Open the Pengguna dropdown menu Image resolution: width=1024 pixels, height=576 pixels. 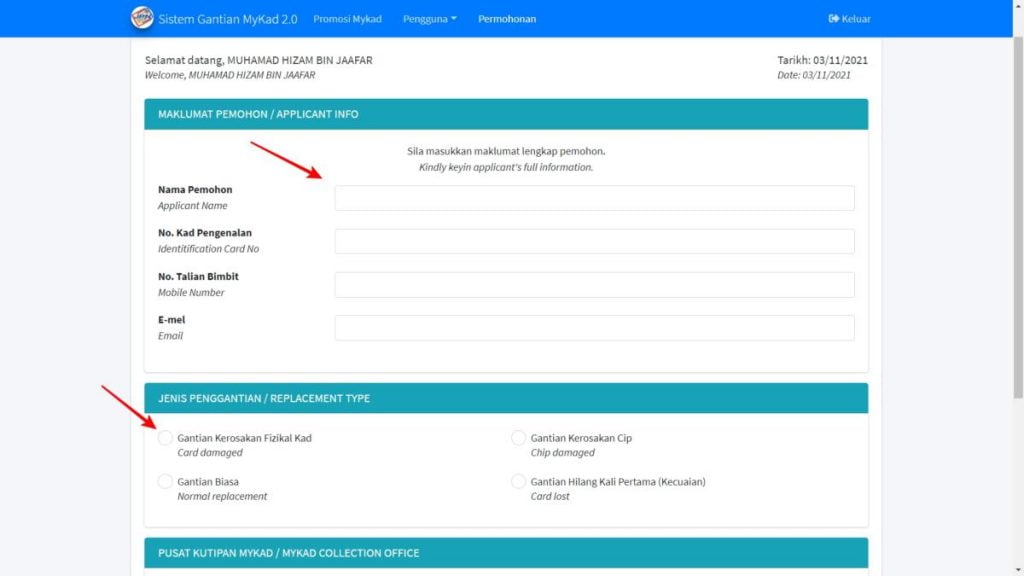click(x=429, y=19)
